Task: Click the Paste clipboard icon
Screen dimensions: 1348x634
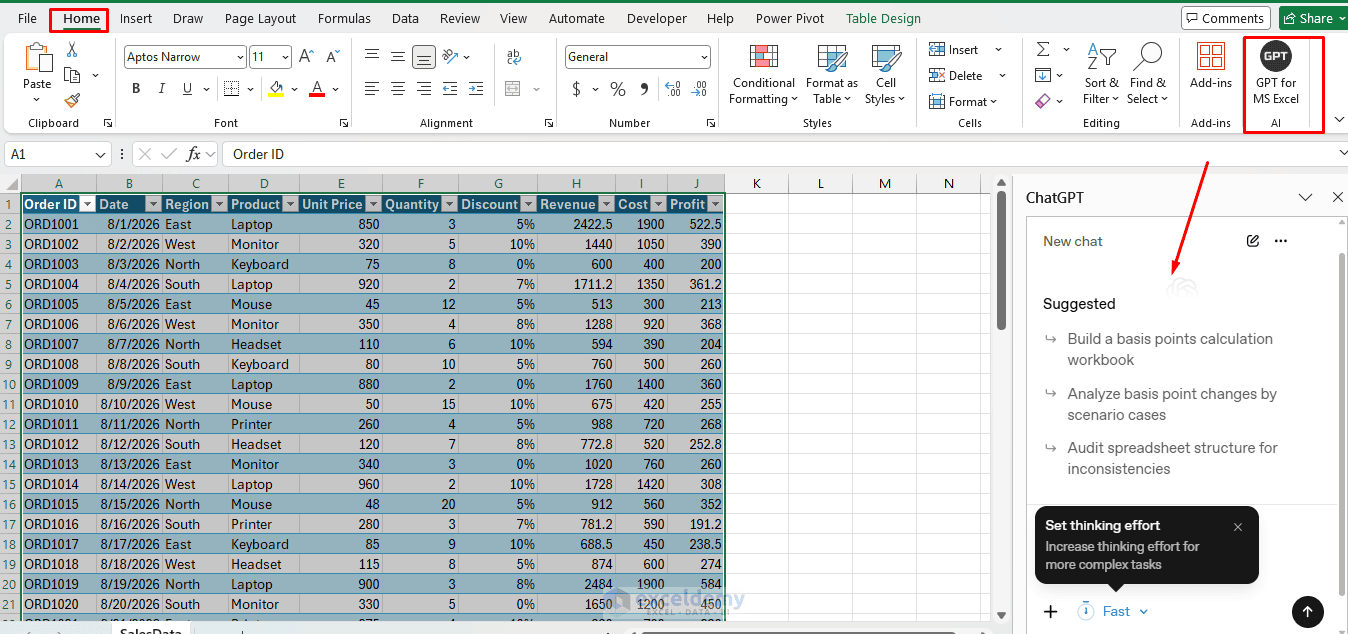Action: (x=37, y=58)
